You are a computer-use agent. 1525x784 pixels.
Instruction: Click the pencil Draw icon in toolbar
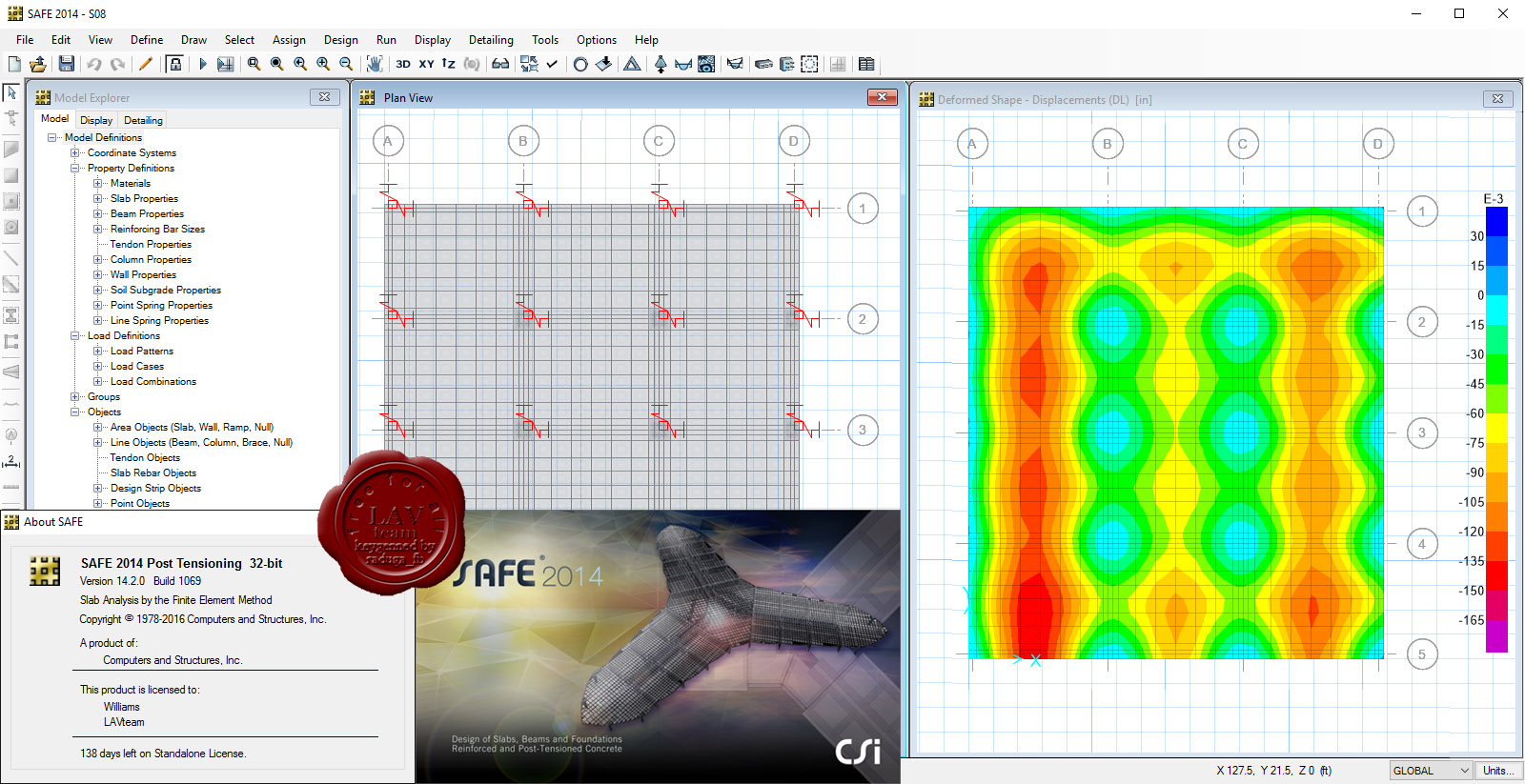146,64
